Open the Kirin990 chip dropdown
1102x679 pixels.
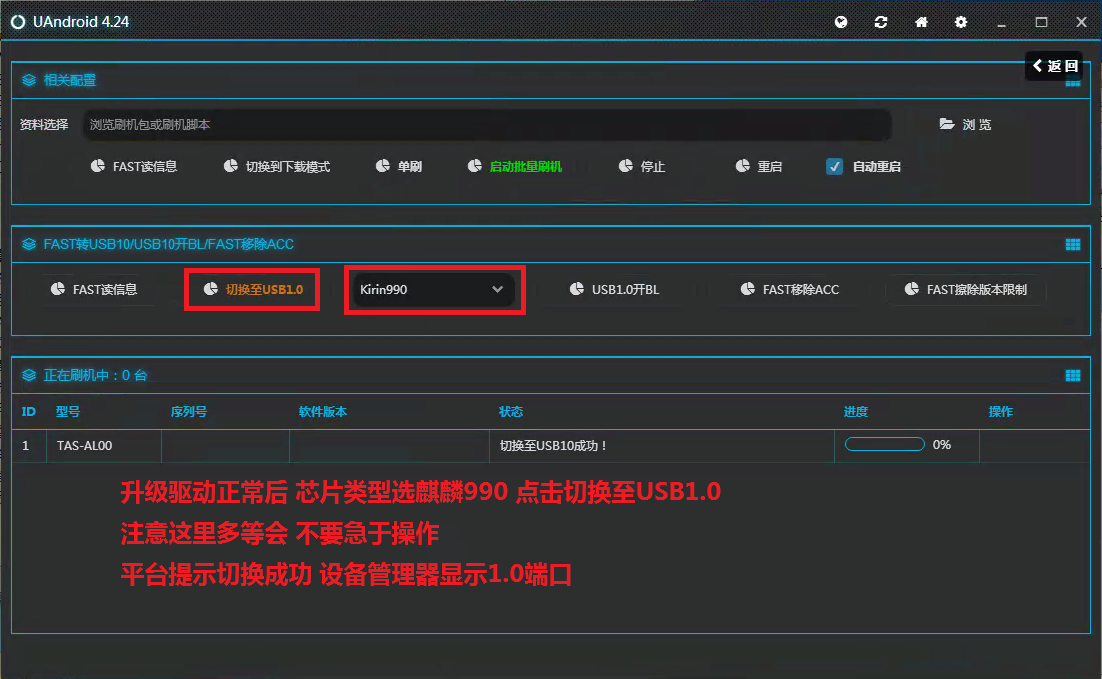pos(432,290)
